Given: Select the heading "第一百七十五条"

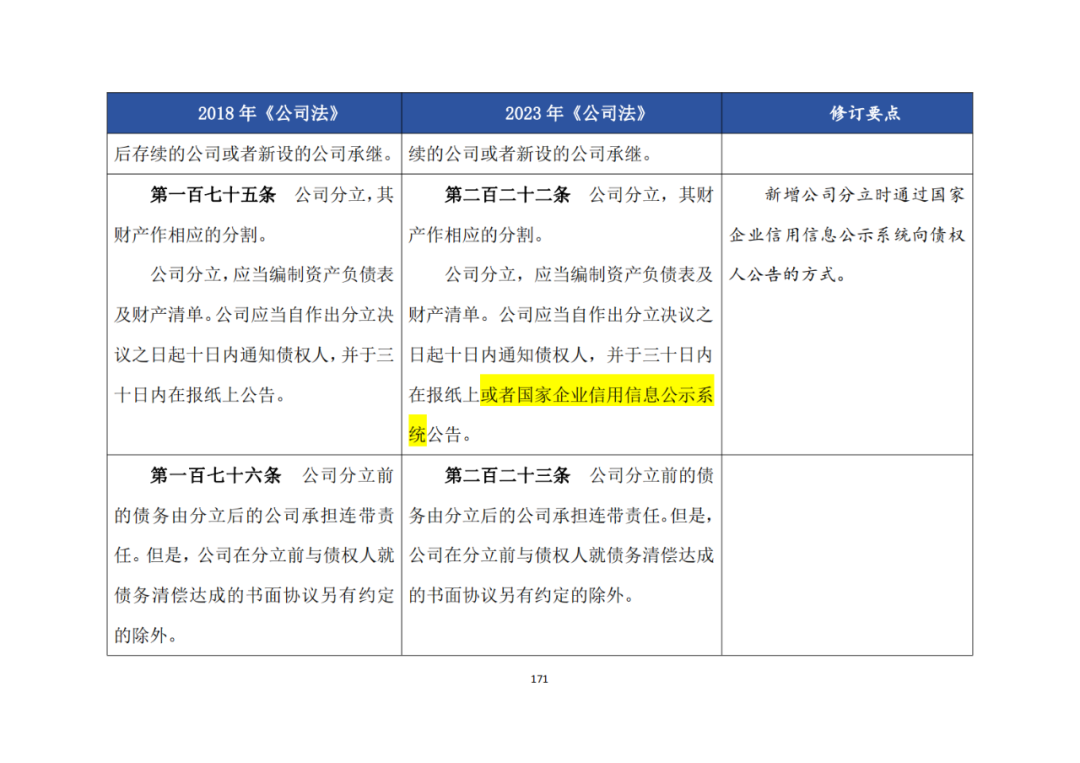Looking at the screenshot, I should [213, 195].
